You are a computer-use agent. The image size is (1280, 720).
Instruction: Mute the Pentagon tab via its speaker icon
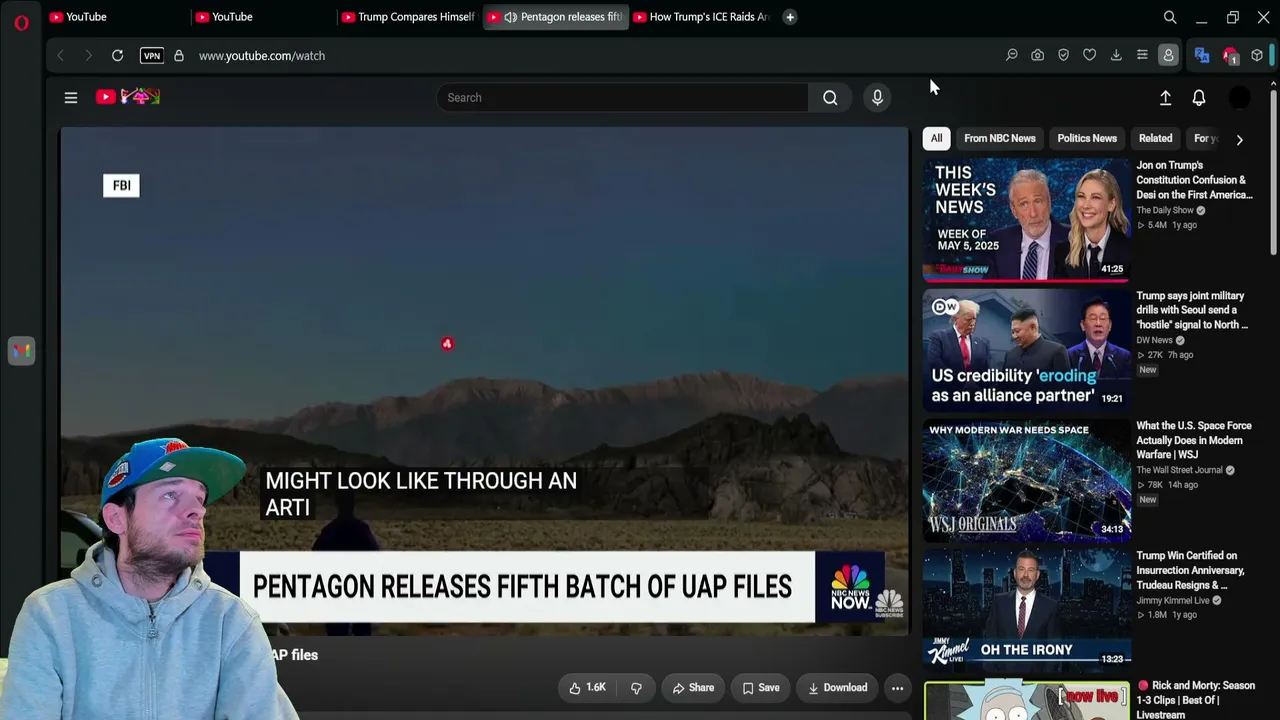tap(510, 17)
